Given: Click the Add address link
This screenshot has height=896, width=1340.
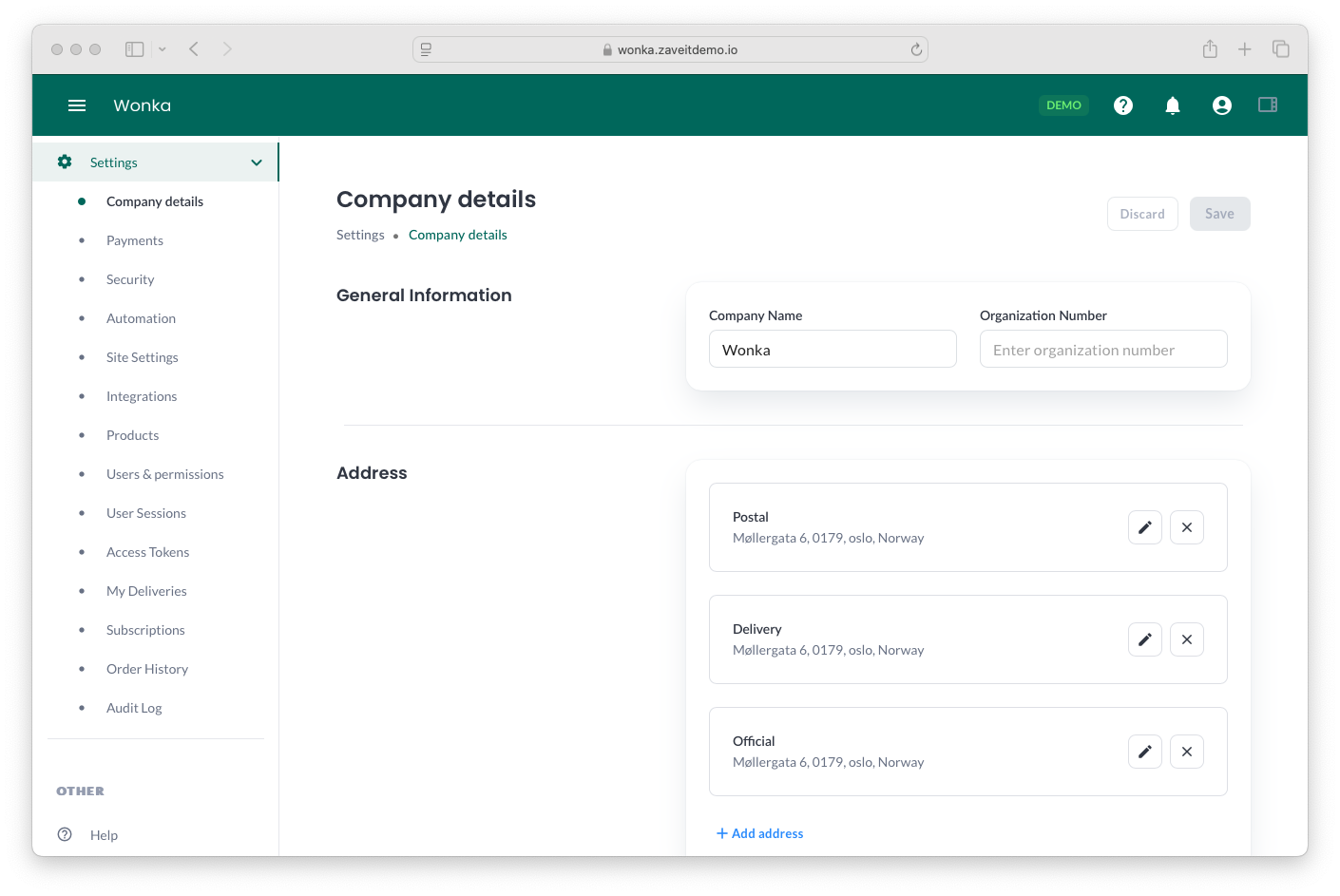Looking at the screenshot, I should point(759,833).
